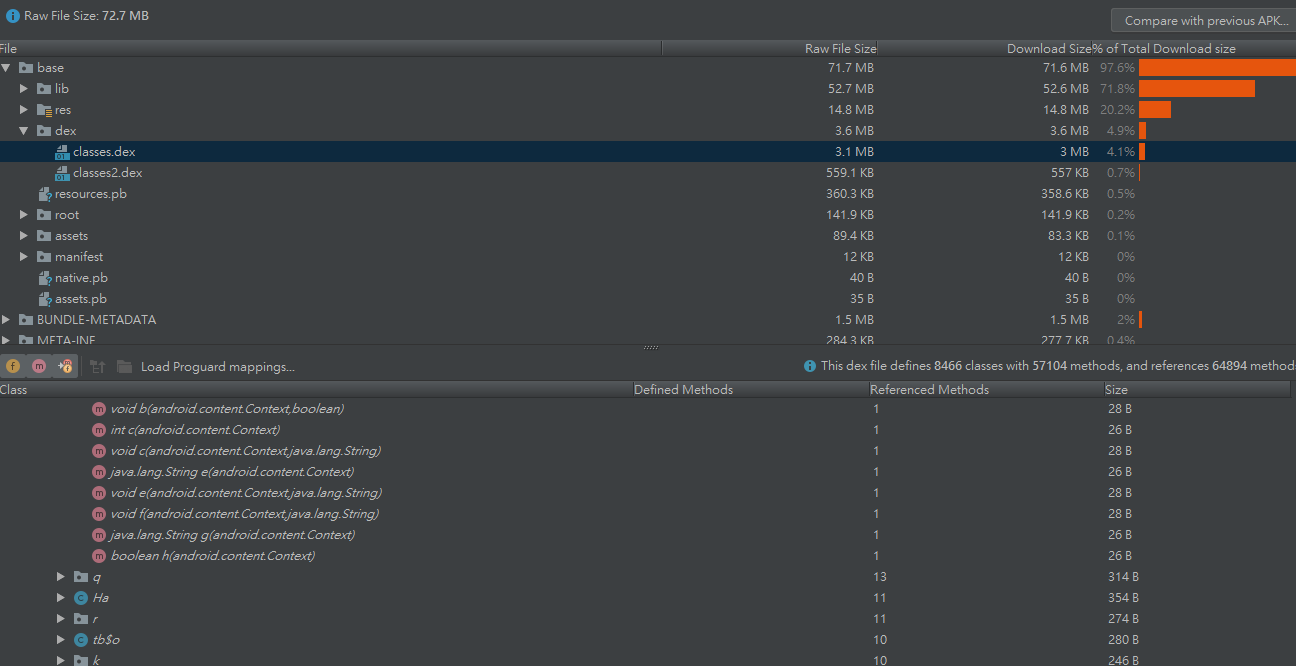The height and width of the screenshot is (666, 1296).
Task: Click Compare with previous APK button
Action: point(1203,20)
